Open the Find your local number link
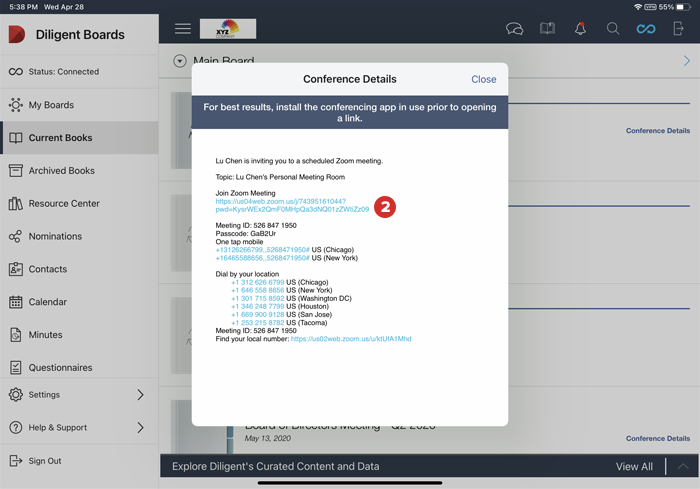The image size is (700, 489). [x=350, y=339]
